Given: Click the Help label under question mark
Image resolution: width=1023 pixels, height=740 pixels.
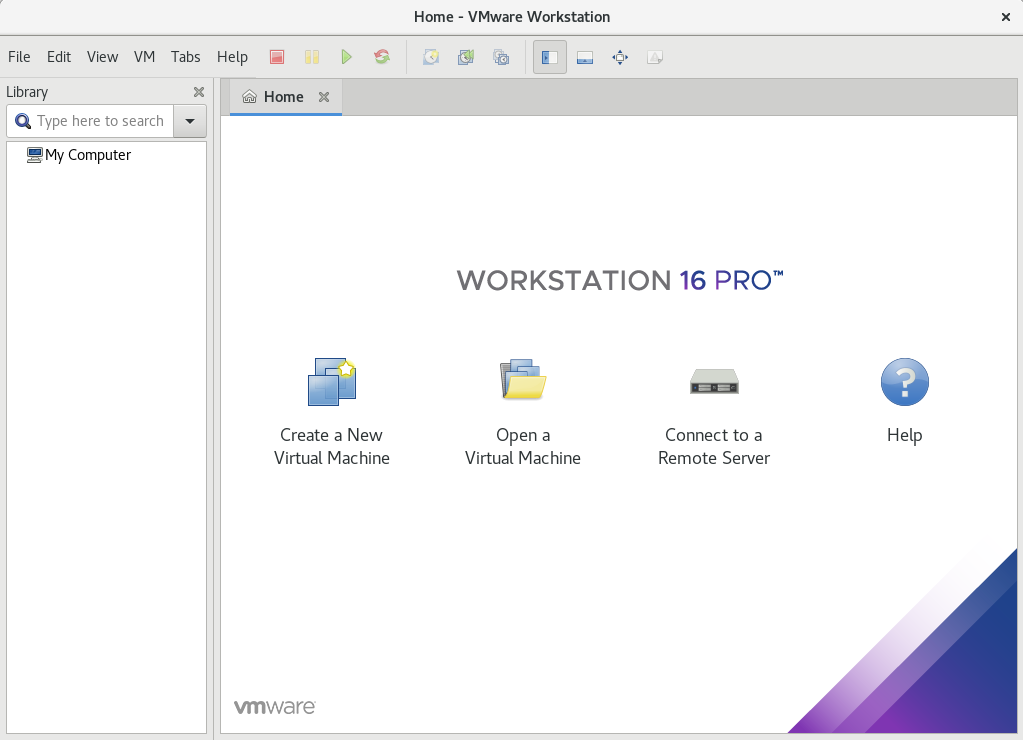Looking at the screenshot, I should point(904,435).
